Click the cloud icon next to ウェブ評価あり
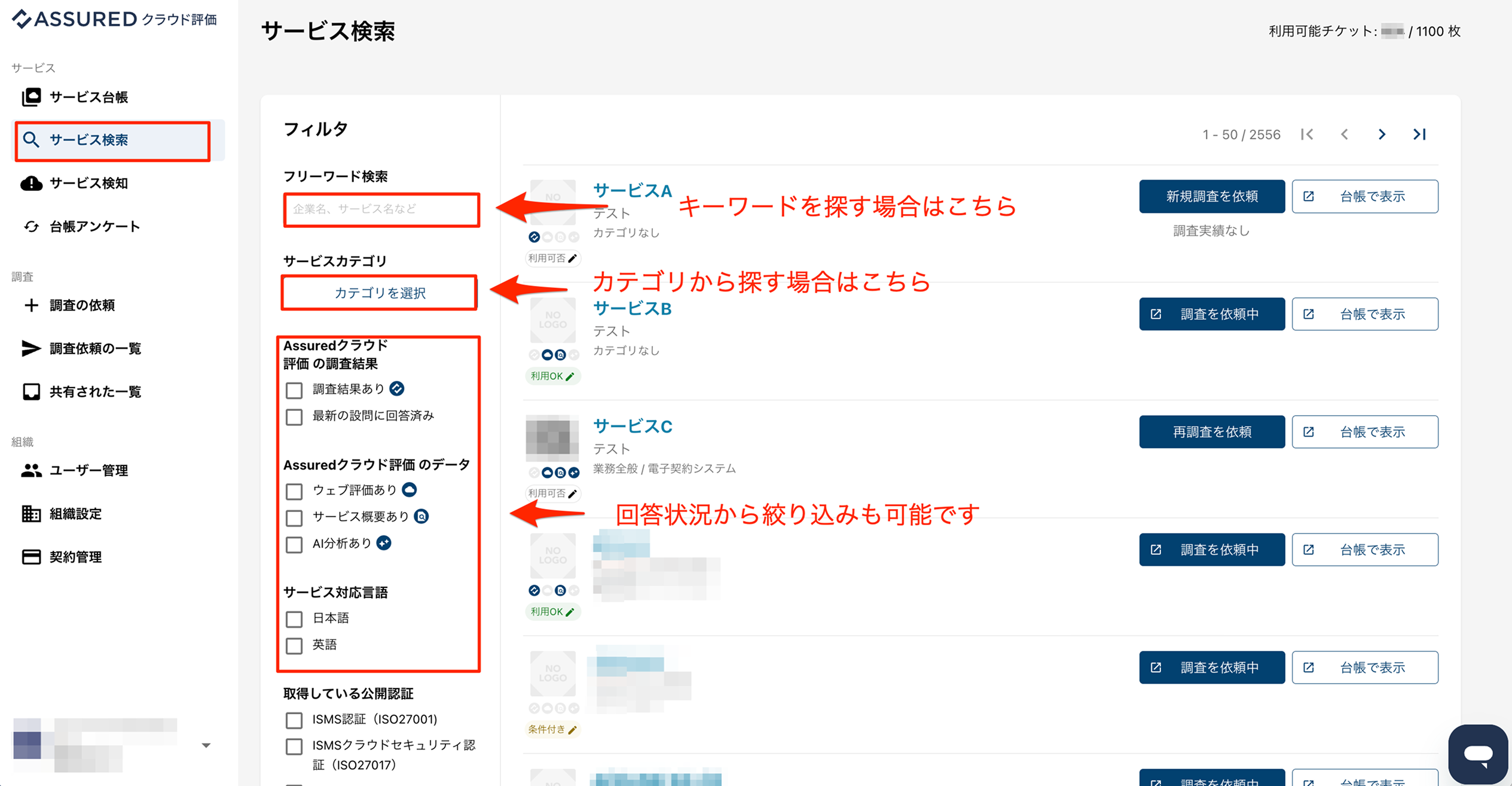The height and width of the screenshot is (786, 1512). (x=410, y=490)
